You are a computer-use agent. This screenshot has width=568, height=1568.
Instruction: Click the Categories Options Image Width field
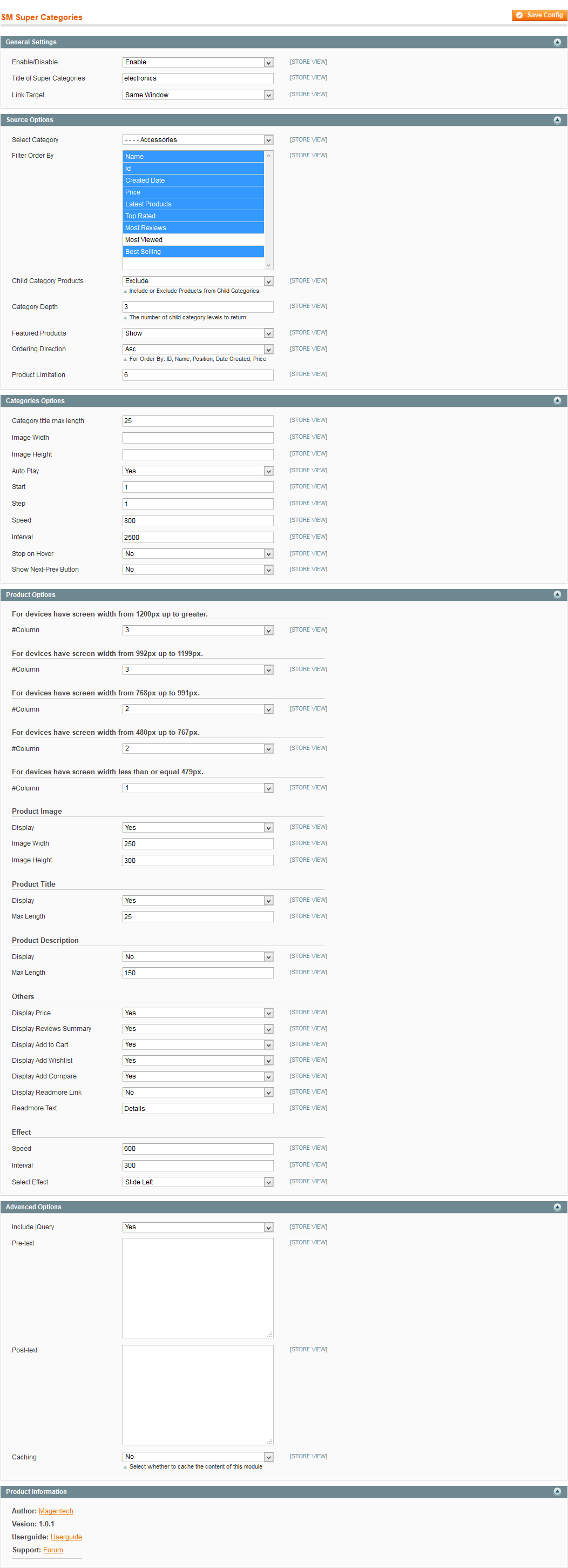198,438
